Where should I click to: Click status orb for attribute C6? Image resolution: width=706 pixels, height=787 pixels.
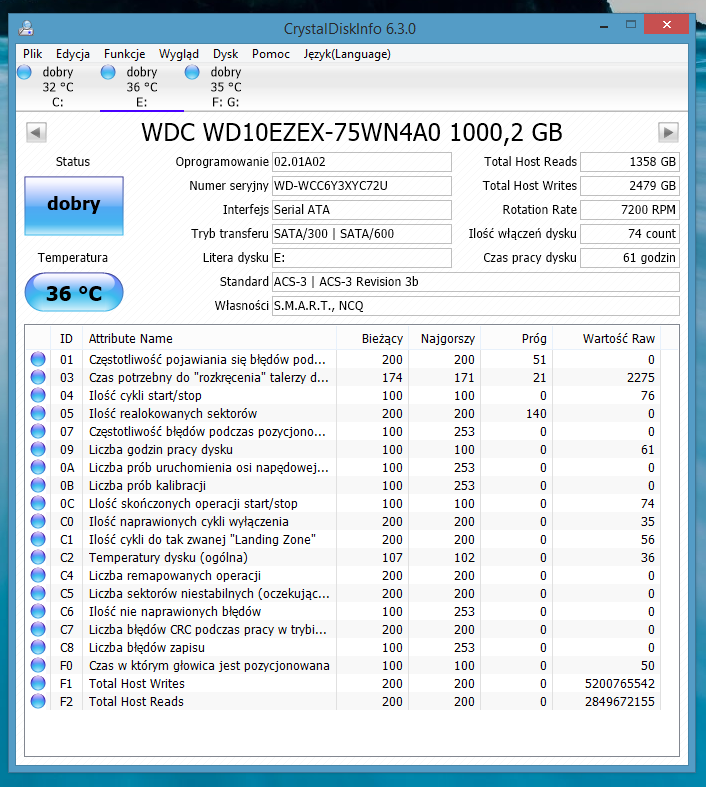[38, 612]
